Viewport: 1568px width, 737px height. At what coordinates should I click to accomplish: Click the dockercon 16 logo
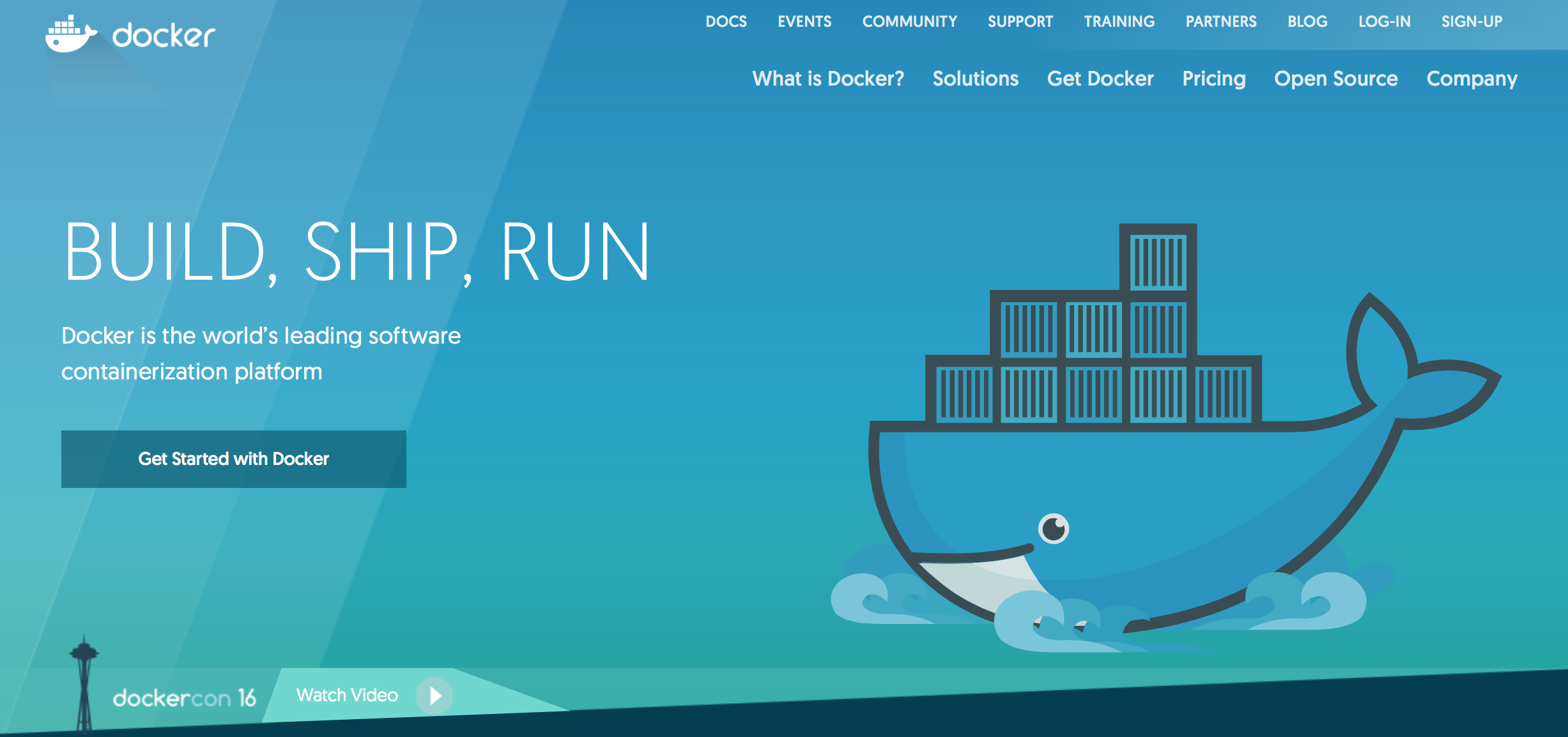click(184, 697)
